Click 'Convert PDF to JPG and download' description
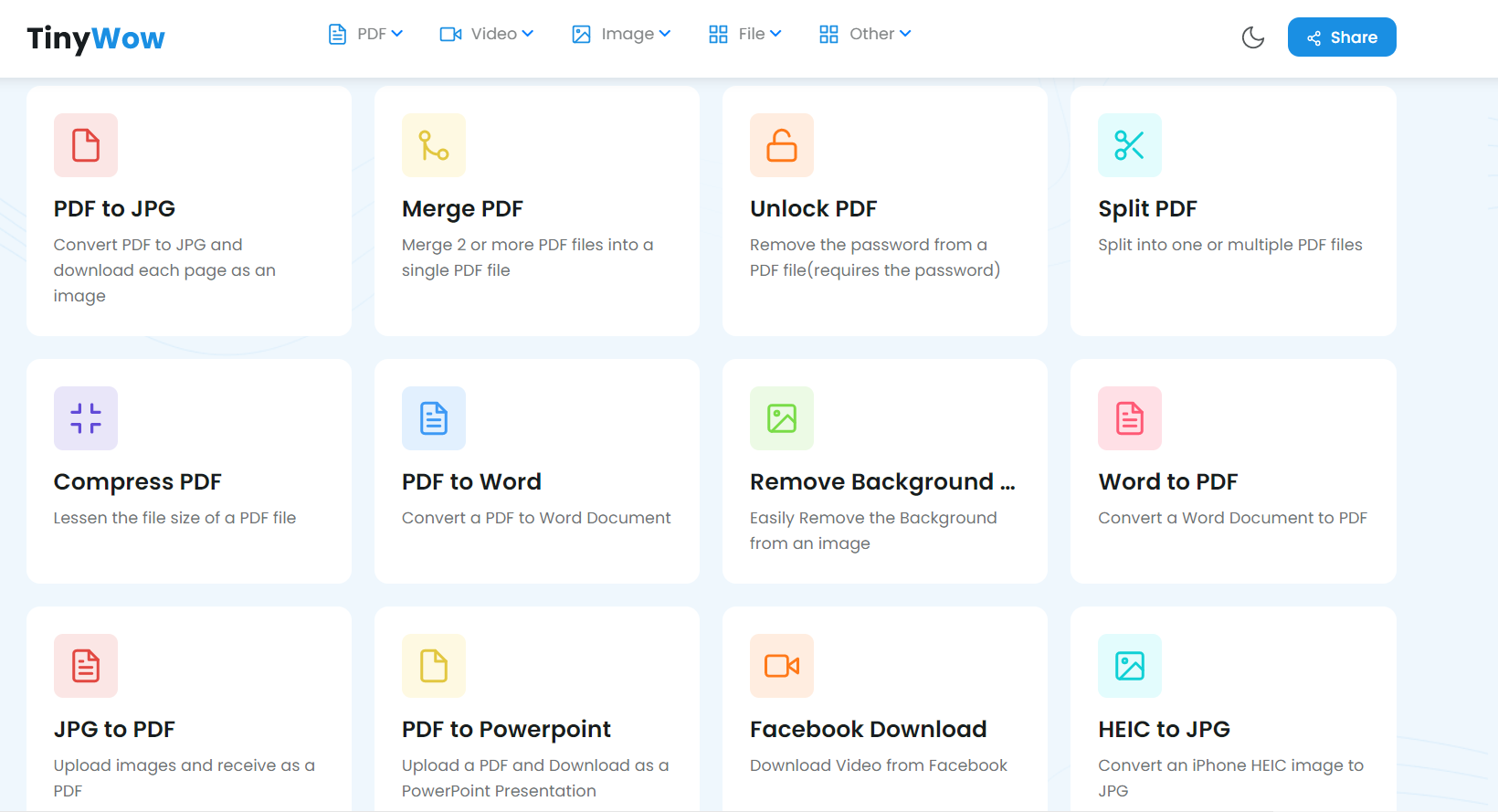1498x812 pixels. coord(164,270)
